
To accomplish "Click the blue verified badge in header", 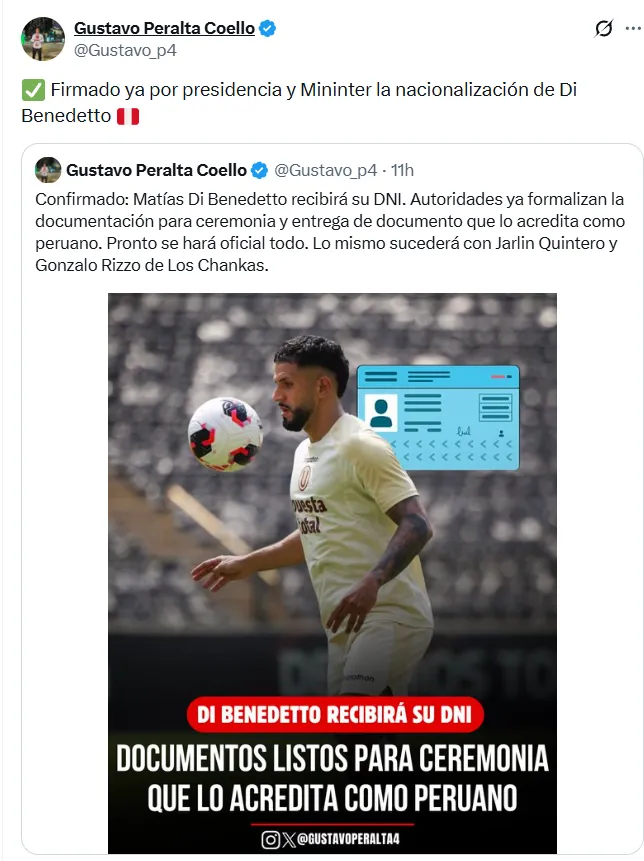I will [x=267, y=28].
